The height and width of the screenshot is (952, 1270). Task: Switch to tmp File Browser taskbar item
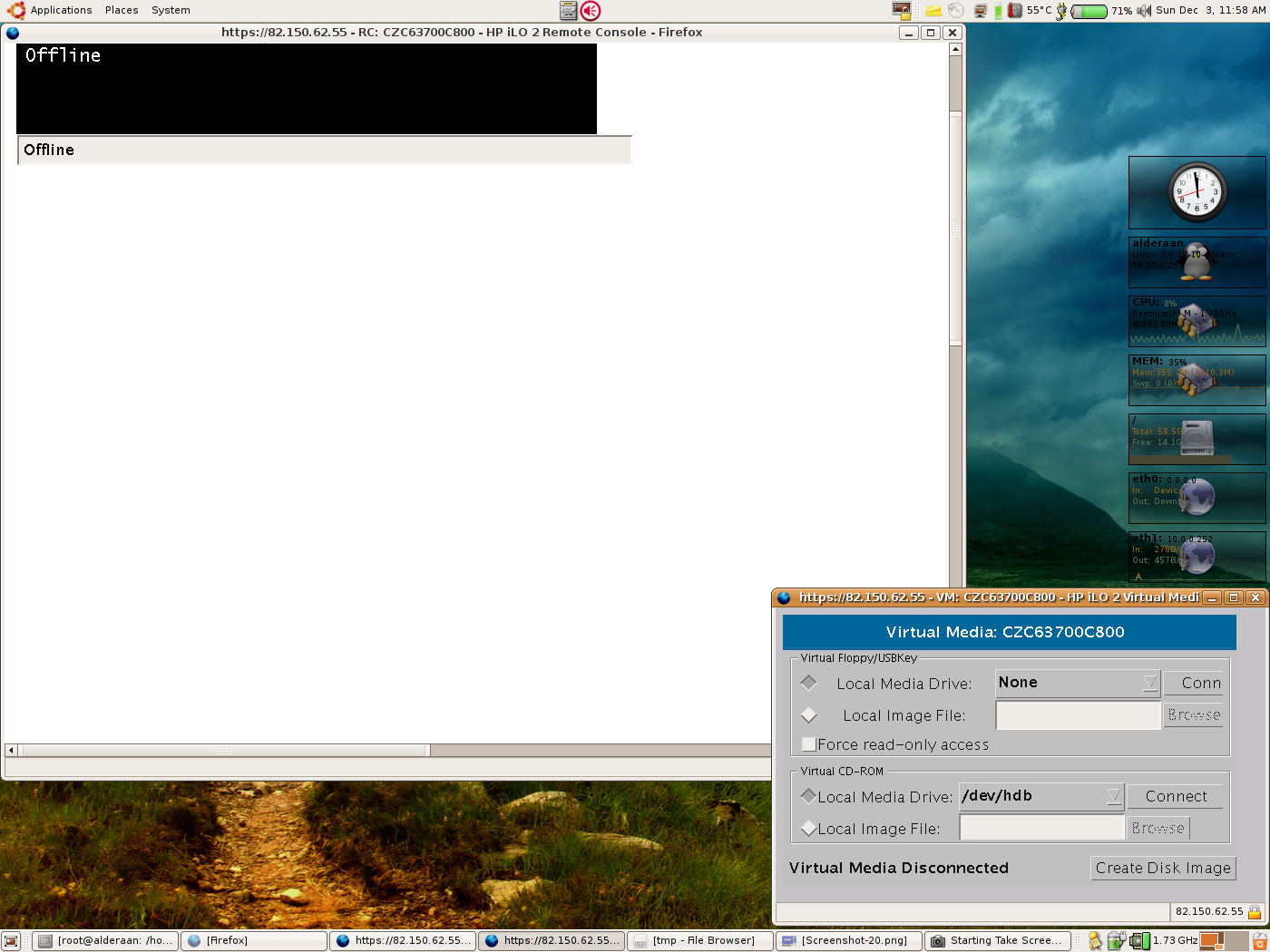(x=700, y=941)
